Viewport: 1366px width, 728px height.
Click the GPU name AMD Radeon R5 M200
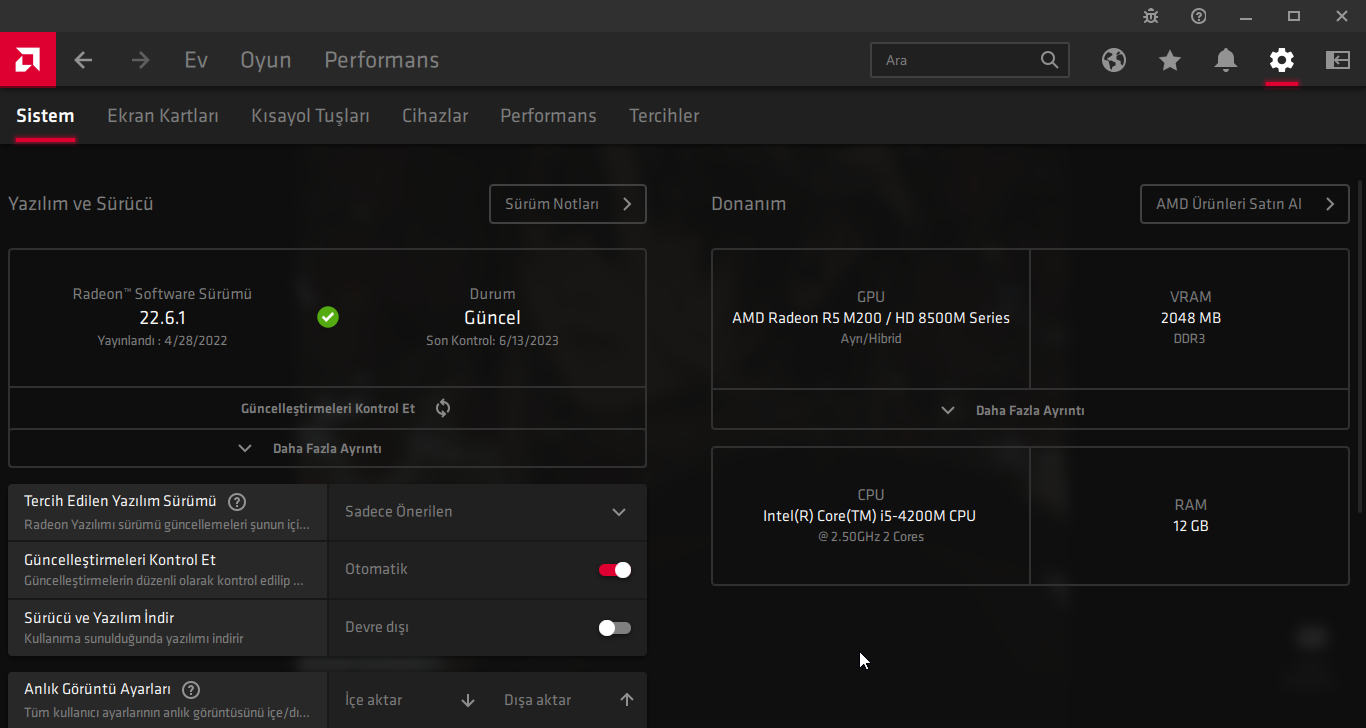pyautogui.click(x=871, y=318)
